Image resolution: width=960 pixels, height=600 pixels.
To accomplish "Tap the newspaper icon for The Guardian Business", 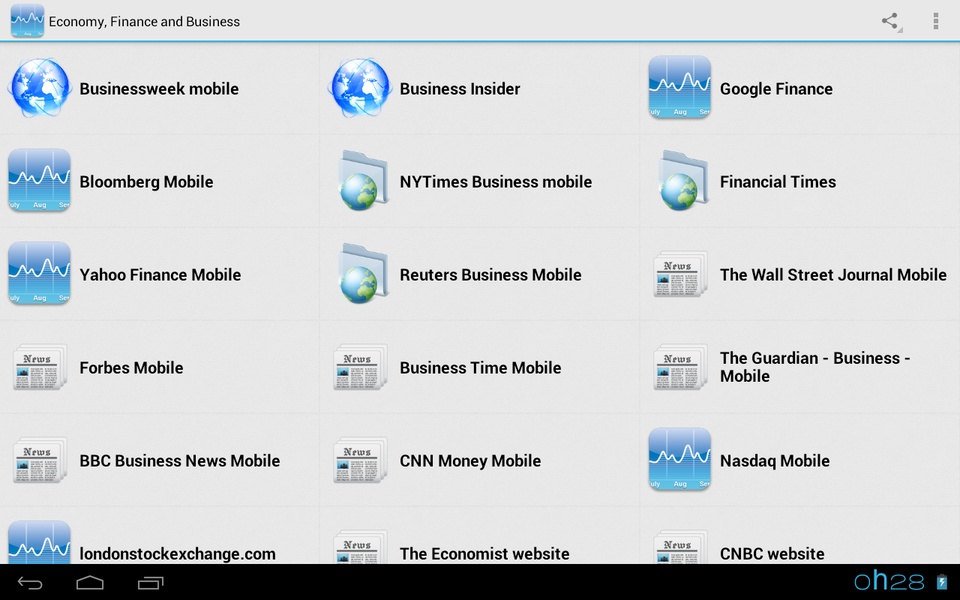I will pos(680,367).
